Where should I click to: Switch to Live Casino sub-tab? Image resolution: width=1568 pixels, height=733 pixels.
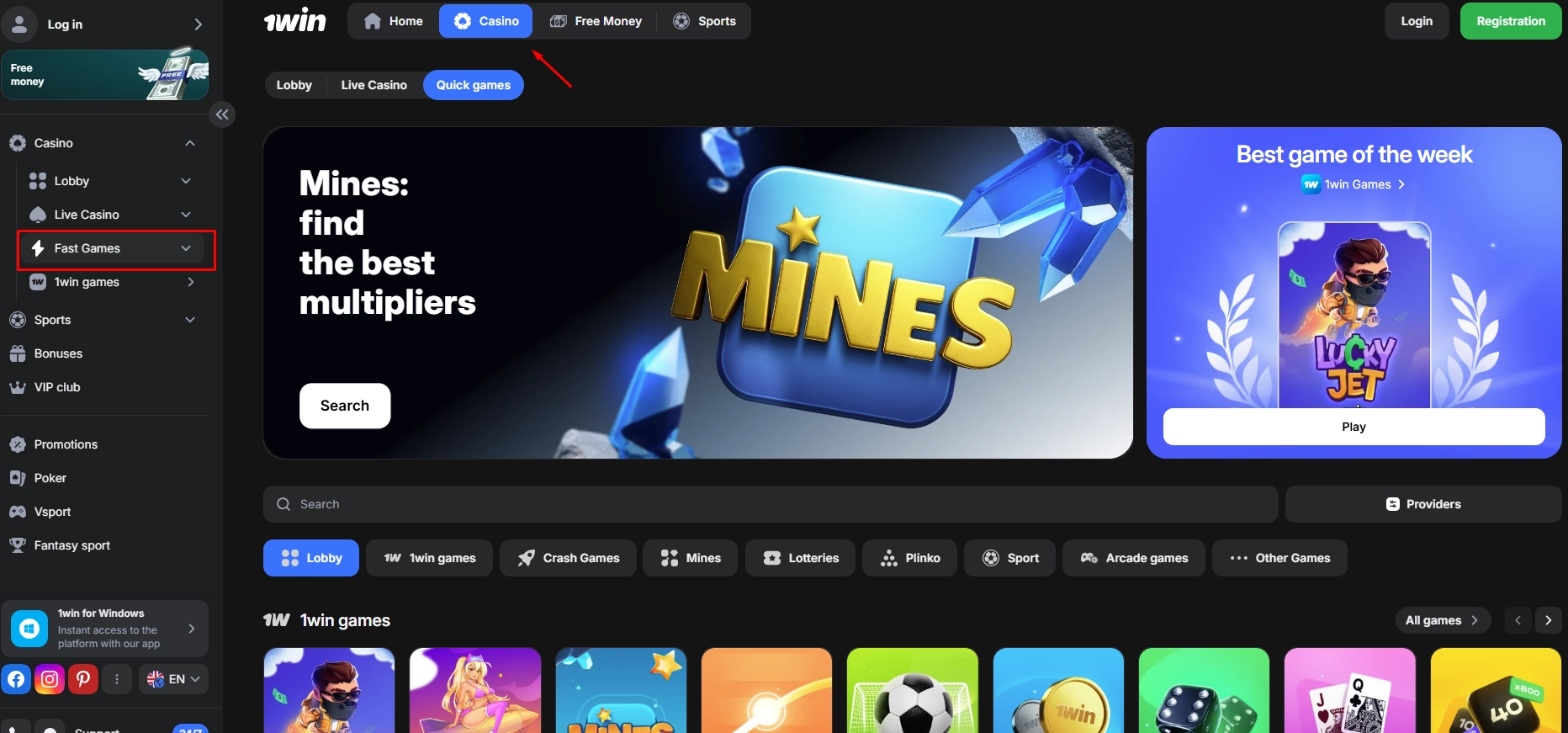point(374,85)
